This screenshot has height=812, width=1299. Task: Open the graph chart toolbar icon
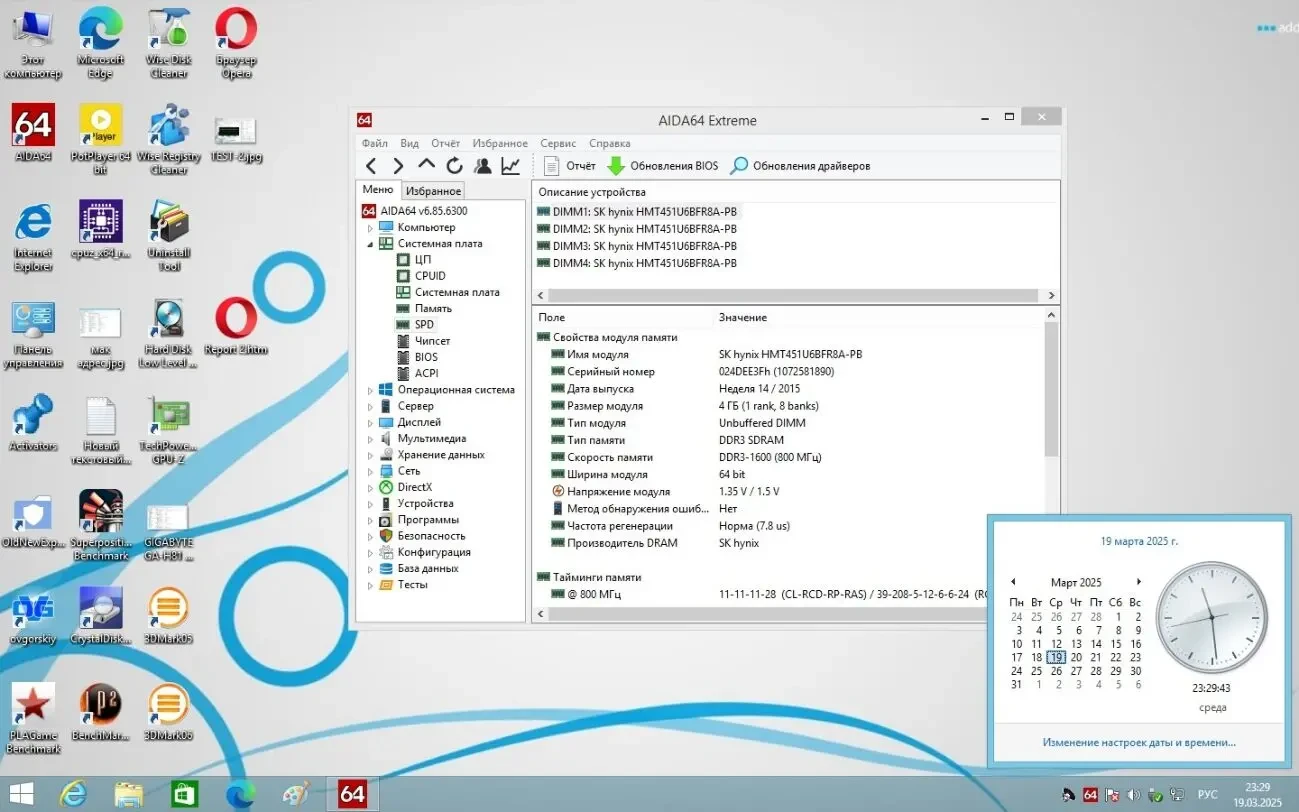[x=510, y=166]
